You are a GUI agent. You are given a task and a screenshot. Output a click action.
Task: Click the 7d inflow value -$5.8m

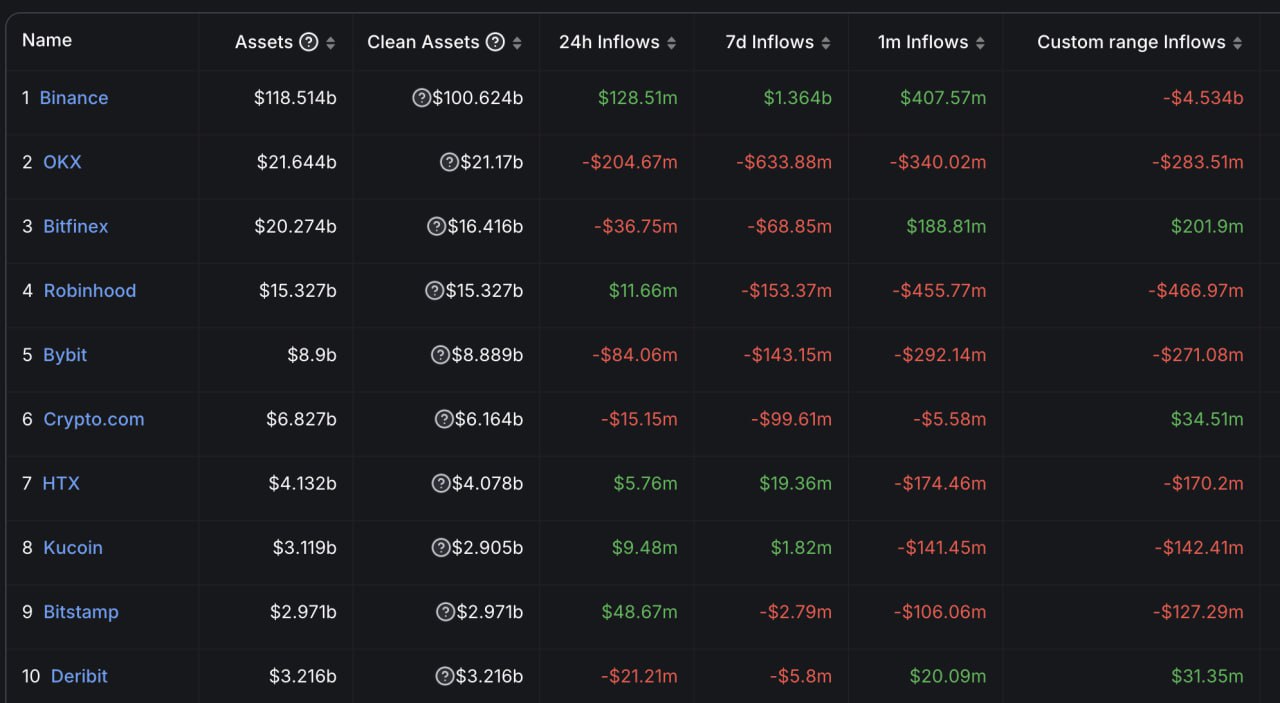tap(801, 676)
